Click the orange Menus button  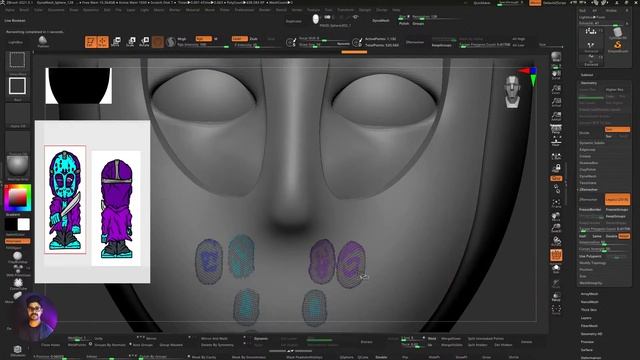point(535,3)
